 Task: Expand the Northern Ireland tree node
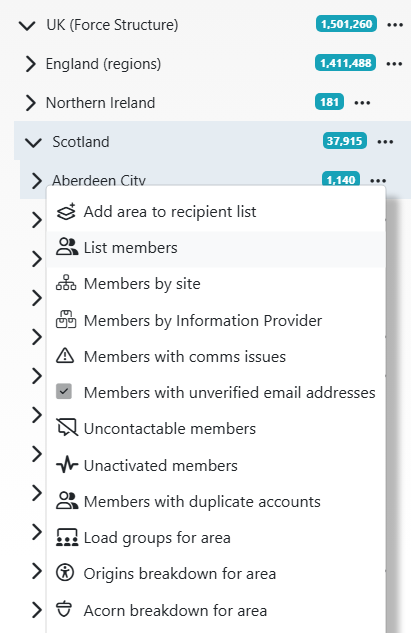pos(30,103)
